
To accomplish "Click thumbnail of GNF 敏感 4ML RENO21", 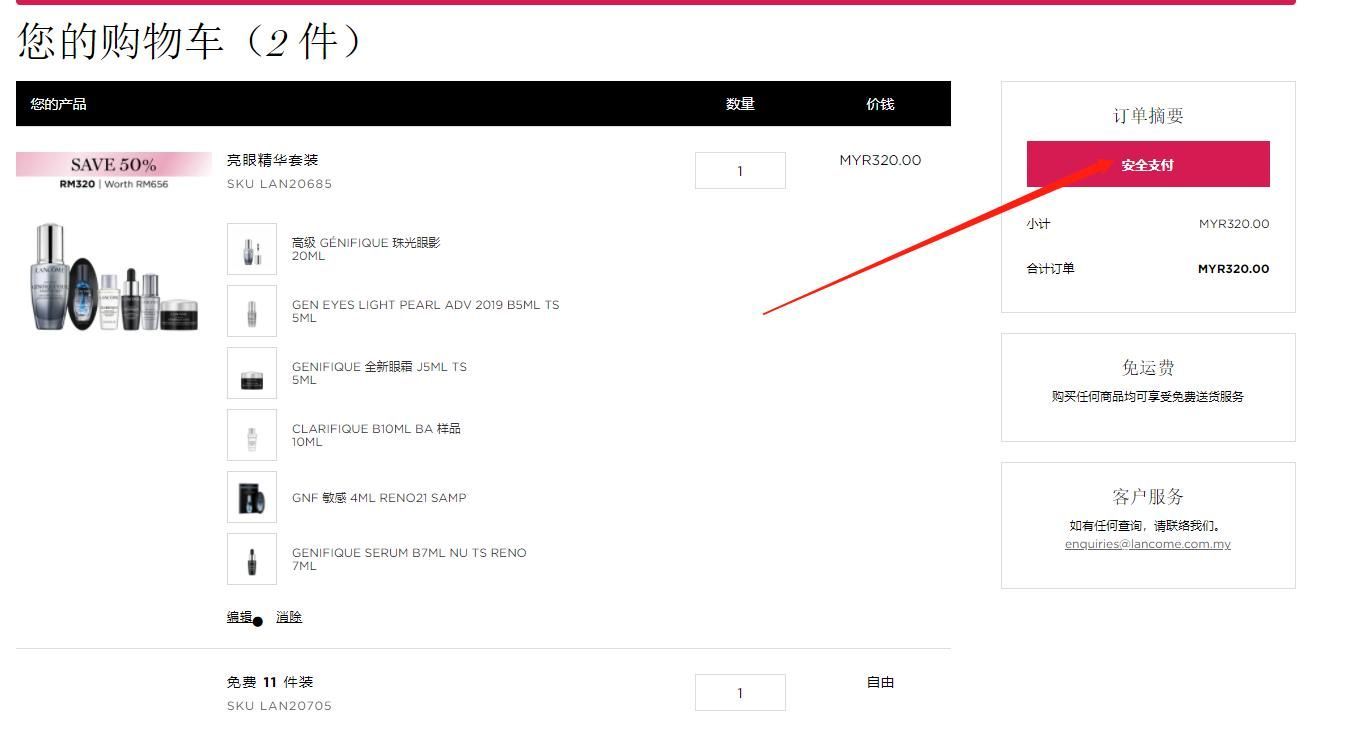I will pyautogui.click(x=252, y=497).
